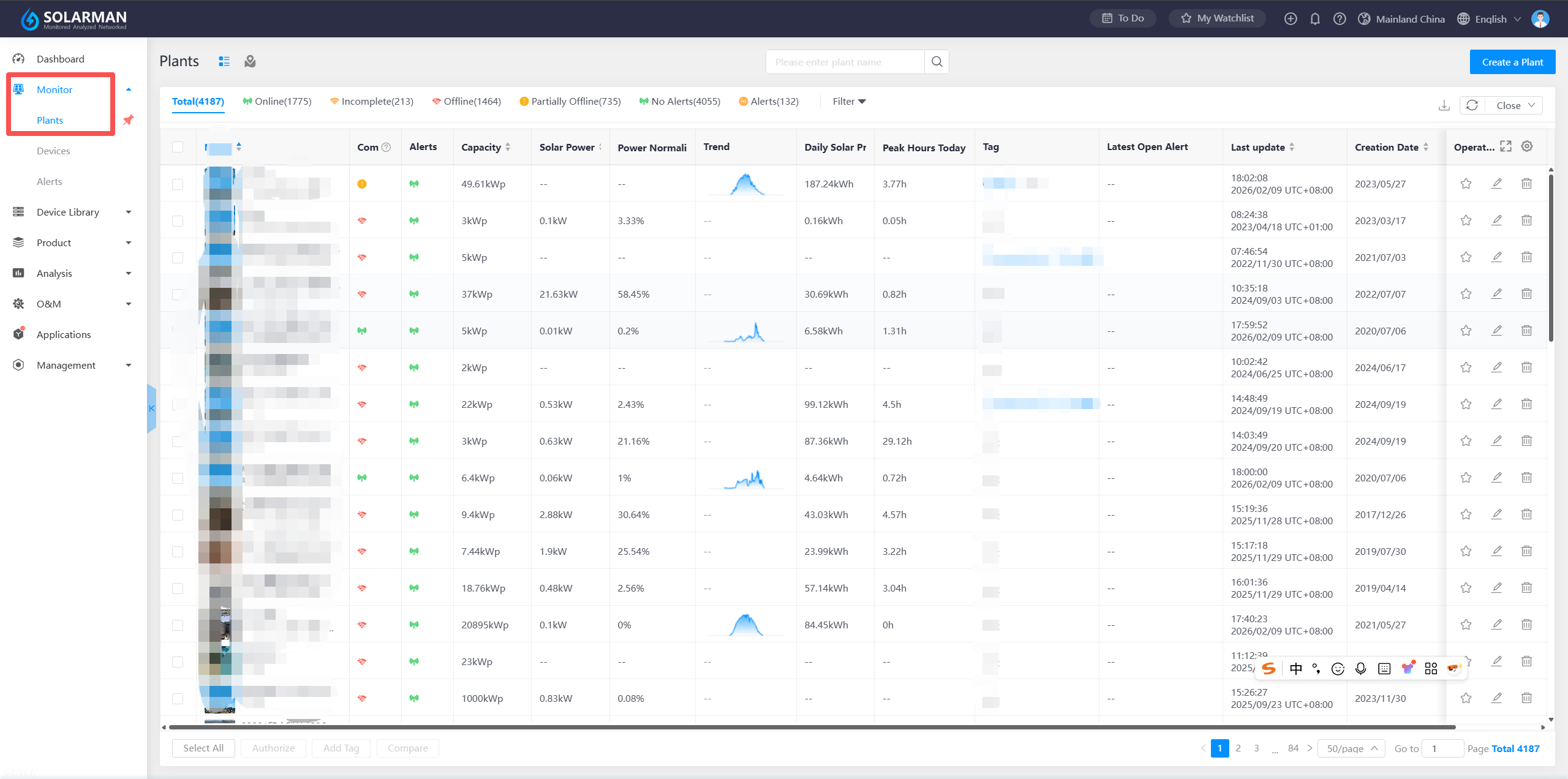Image resolution: width=1568 pixels, height=779 pixels.
Task: Check the 49.61kWp plant row checkbox
Action: point(178,184)
